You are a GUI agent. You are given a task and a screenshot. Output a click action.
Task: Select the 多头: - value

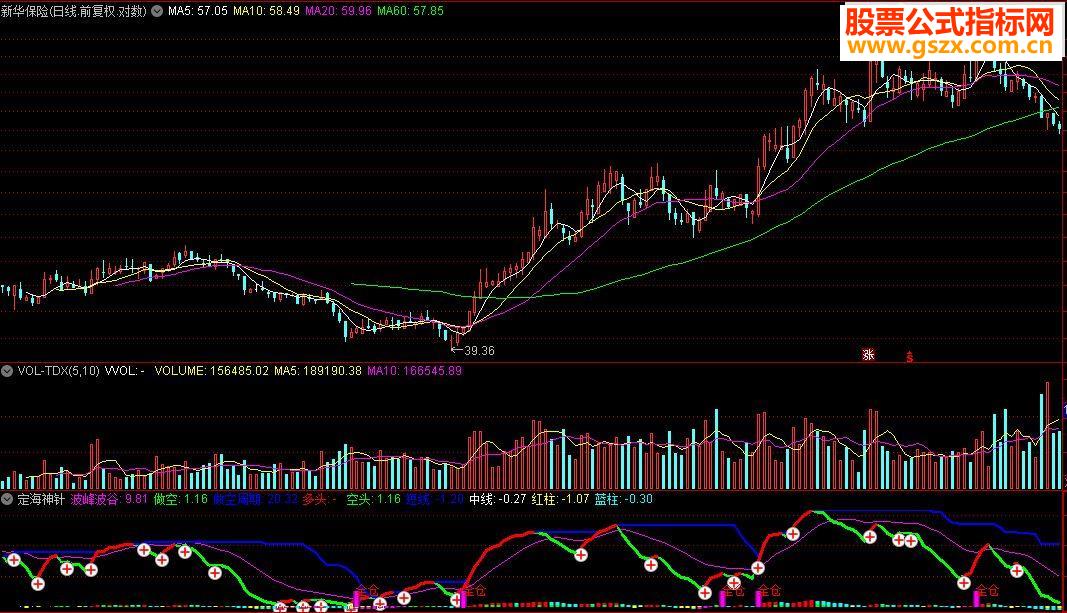click(319, 499)
